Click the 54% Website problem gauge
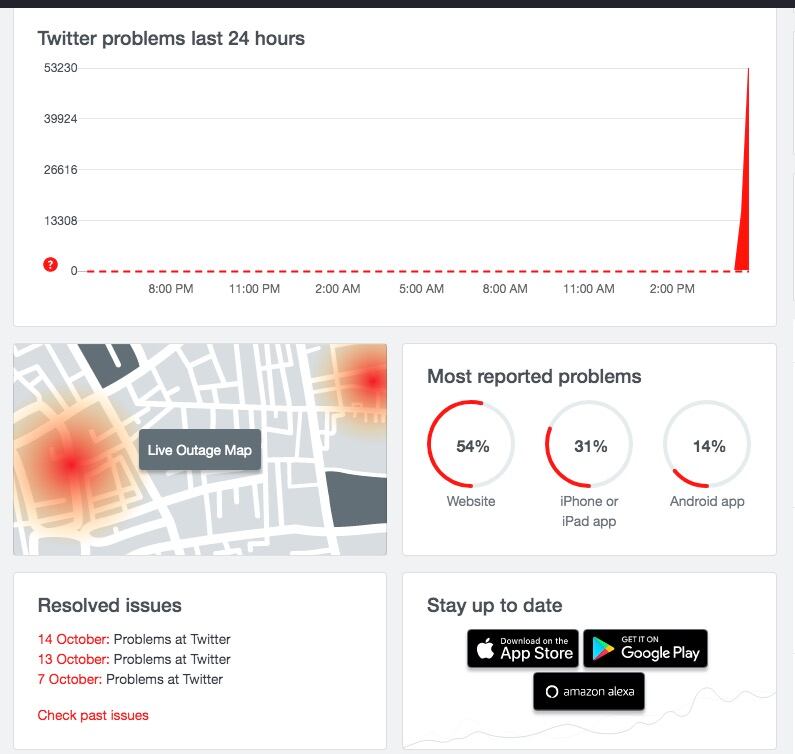This screenshot has width=795, height=754. [x=471, y=446]
